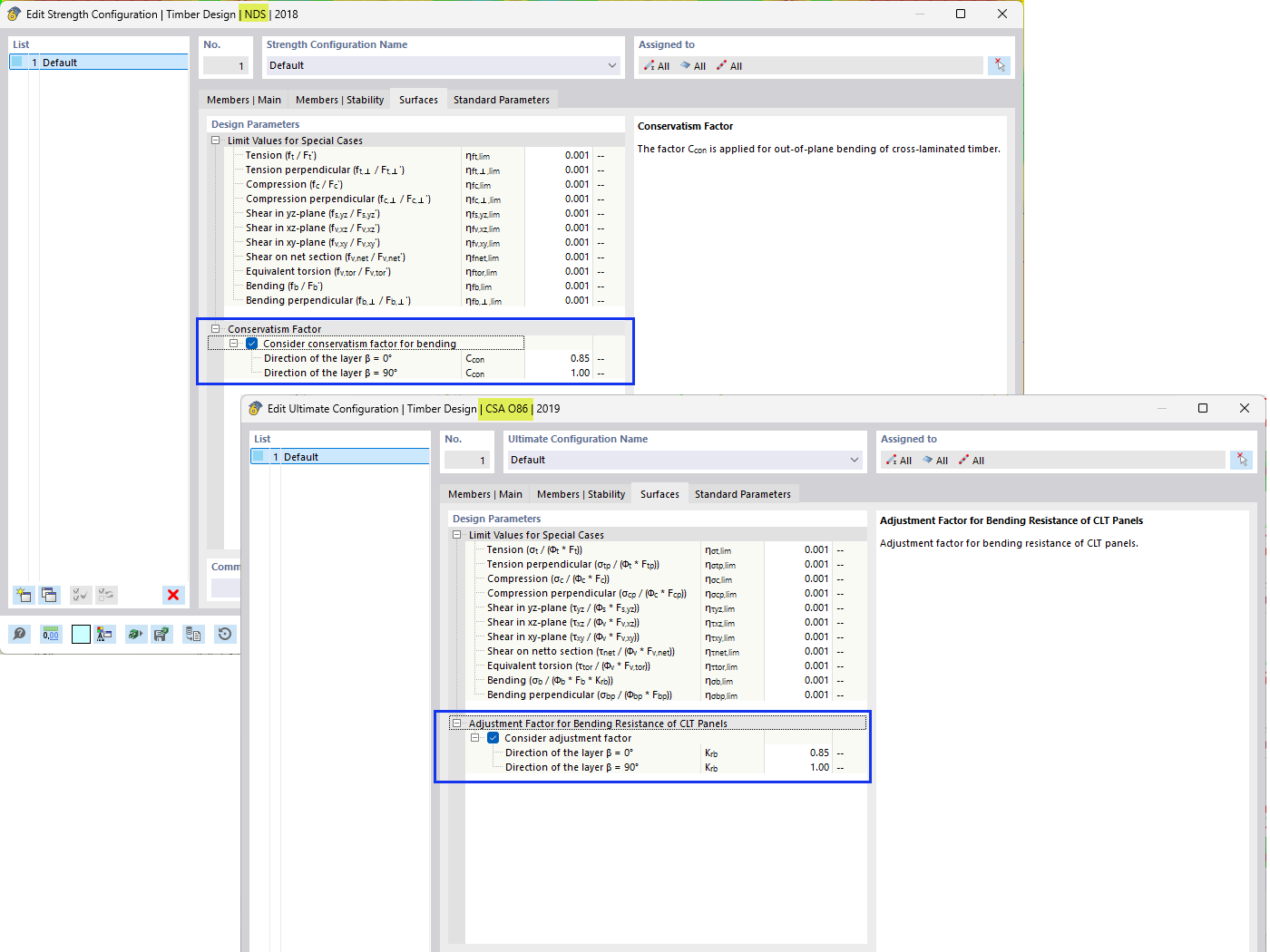The height and width of the screenshot is (952, 1270).
Task: Switch to 'Members | Stability' tab in NDS window
Action: coord(339,100)
